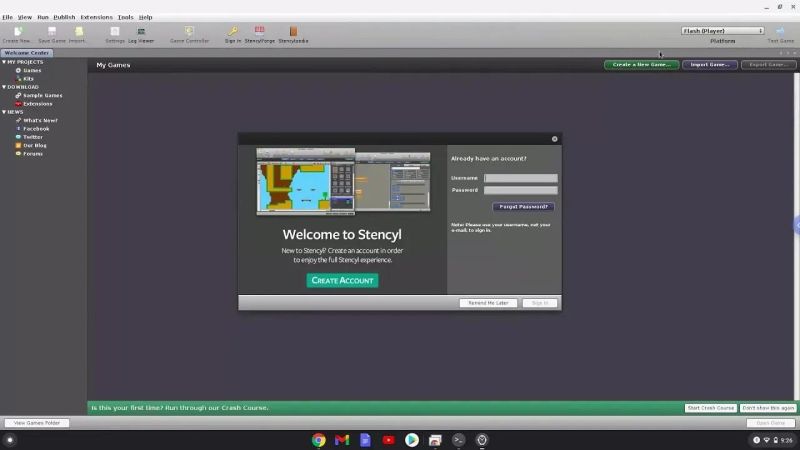Open the Tools menu
Viewport: 800px width, 450px height.
pyautogui.click(x=126, y=17)
